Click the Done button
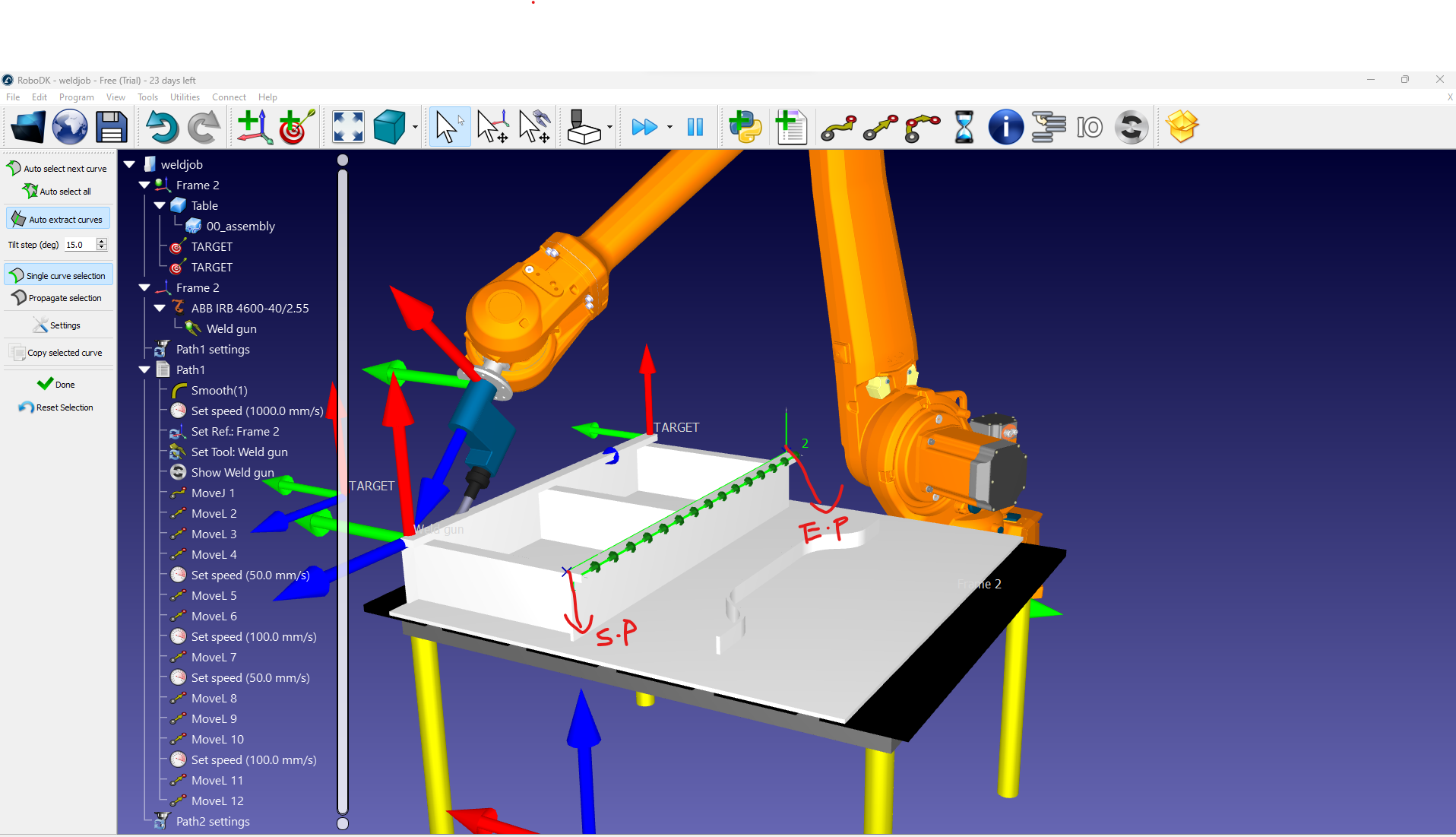 coord(57,385)
